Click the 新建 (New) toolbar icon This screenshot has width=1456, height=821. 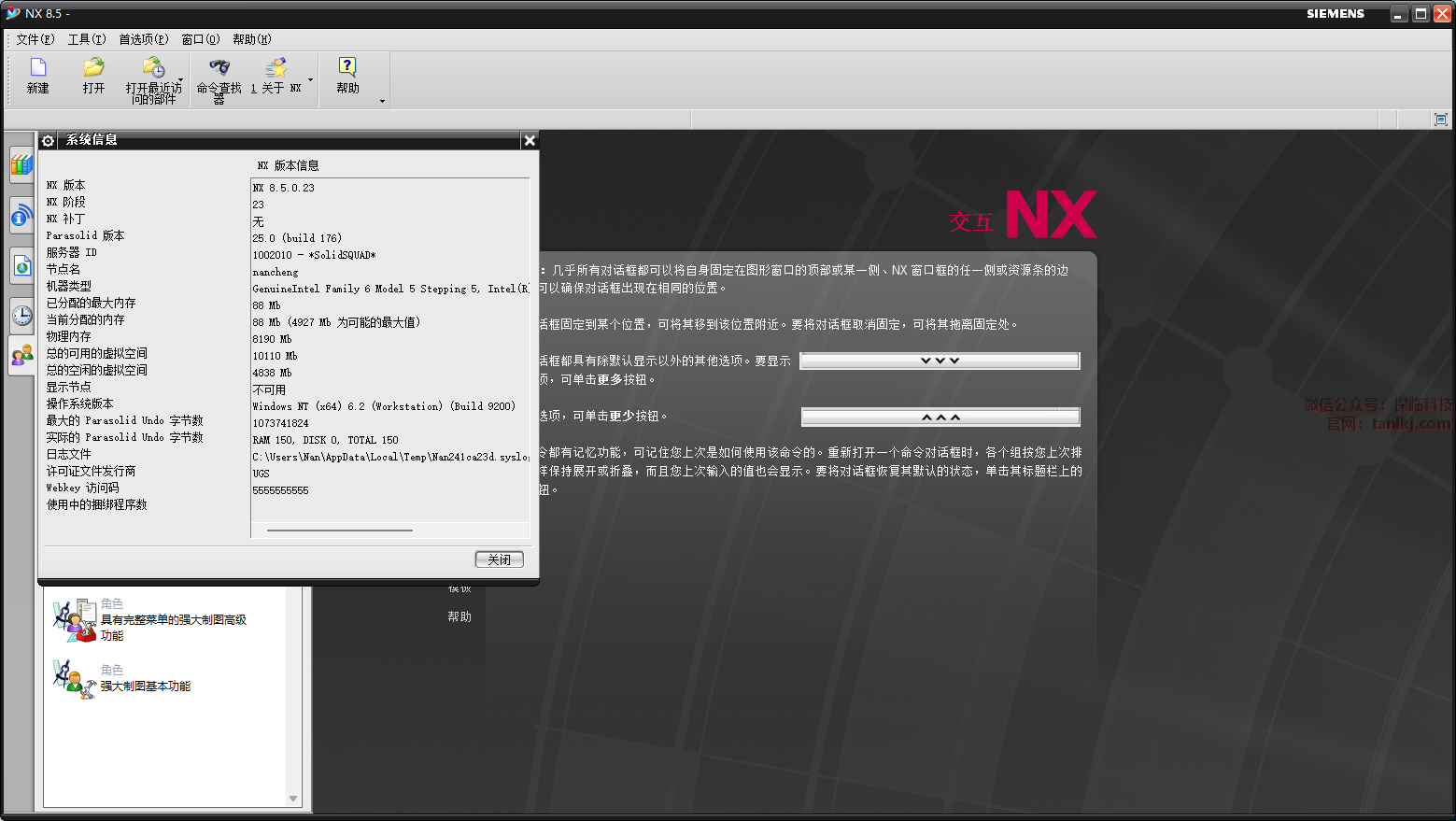tap(38, 68)
